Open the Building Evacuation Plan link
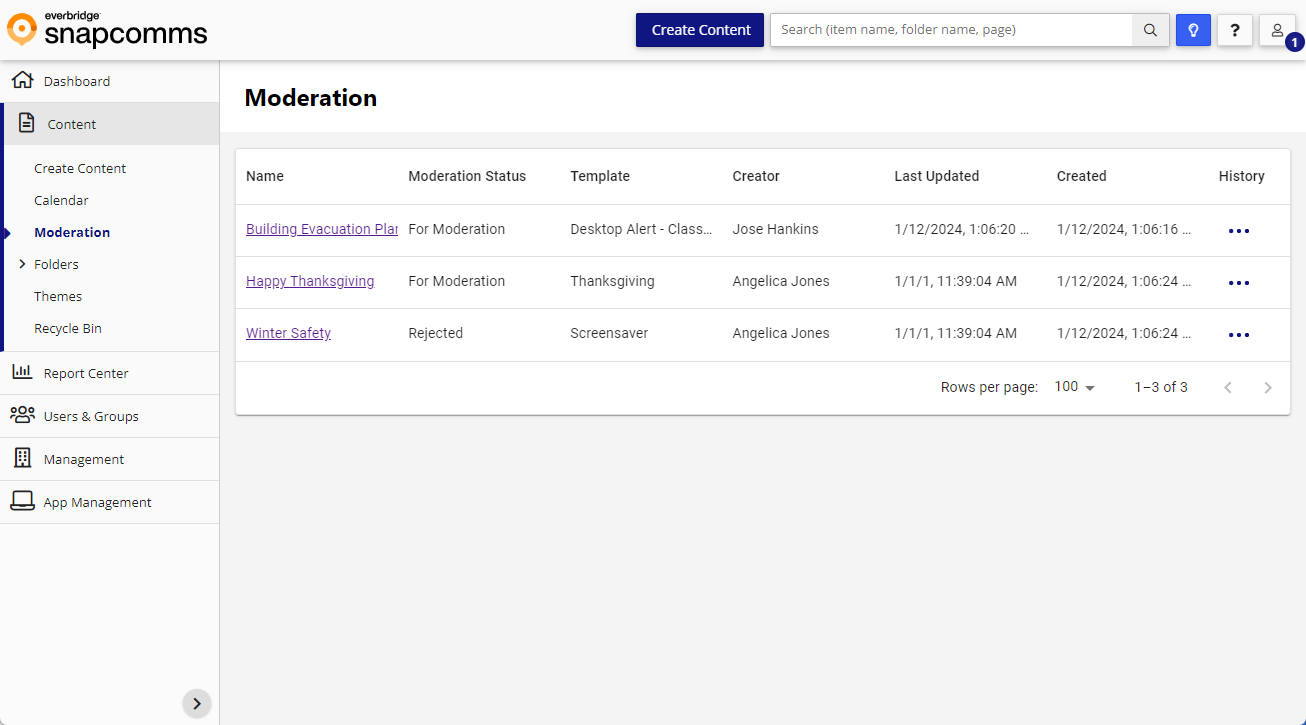 (x=322, y=229)
